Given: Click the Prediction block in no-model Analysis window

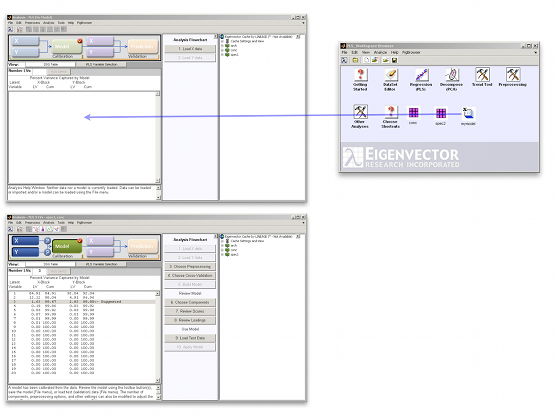Looking at the screenshot, I should point(143,46).
